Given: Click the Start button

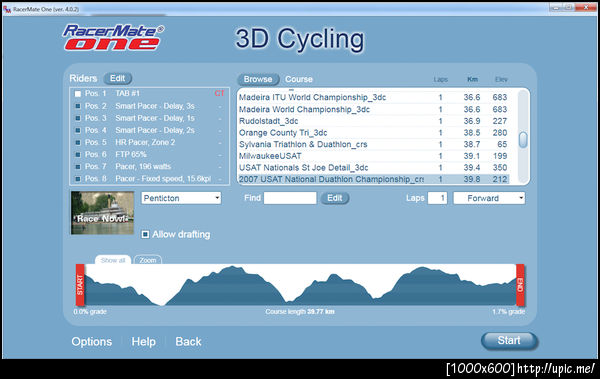Looking at the screenshot, I should coord(509,340).
